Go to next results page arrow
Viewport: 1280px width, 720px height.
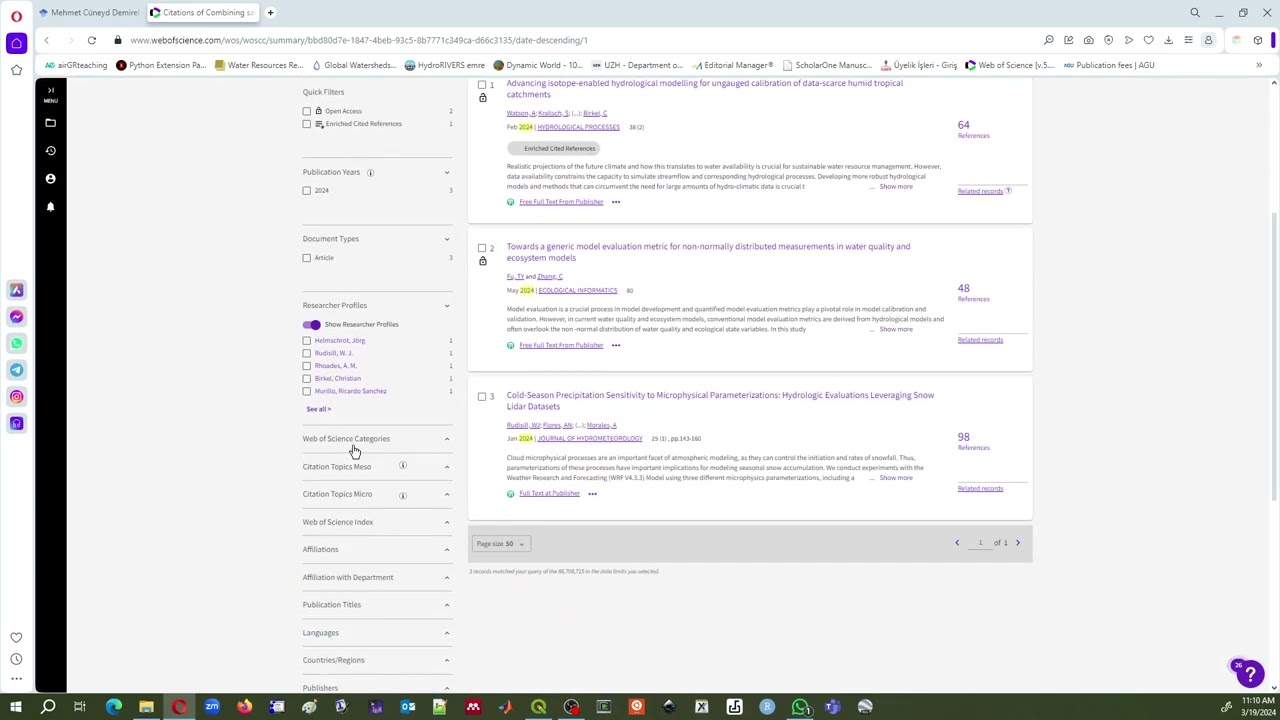[1018, 543]
